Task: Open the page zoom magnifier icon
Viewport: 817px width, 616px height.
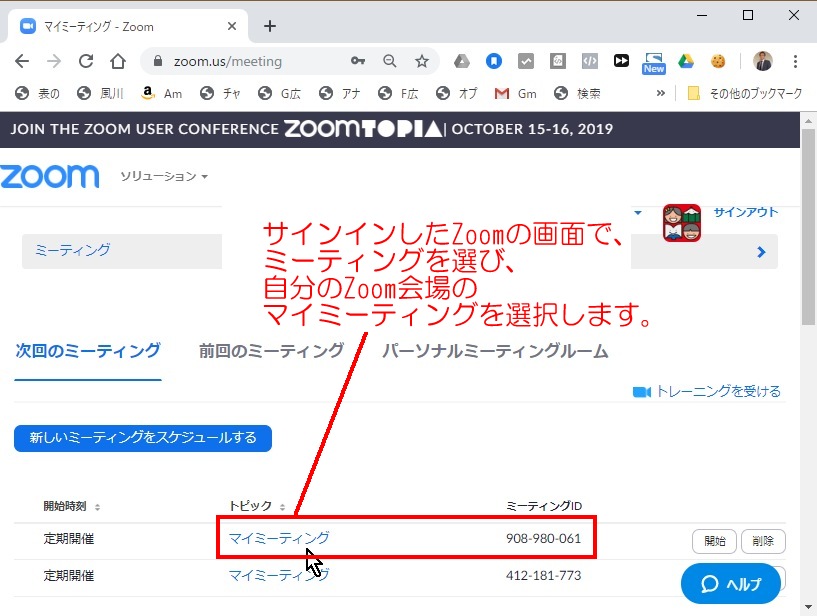Action: point(390,61)
